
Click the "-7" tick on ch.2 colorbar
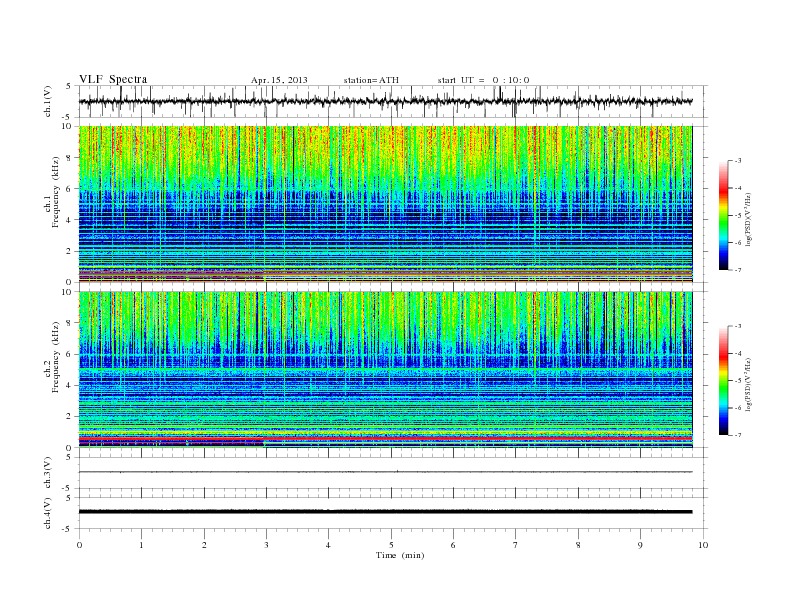point(738,435)
